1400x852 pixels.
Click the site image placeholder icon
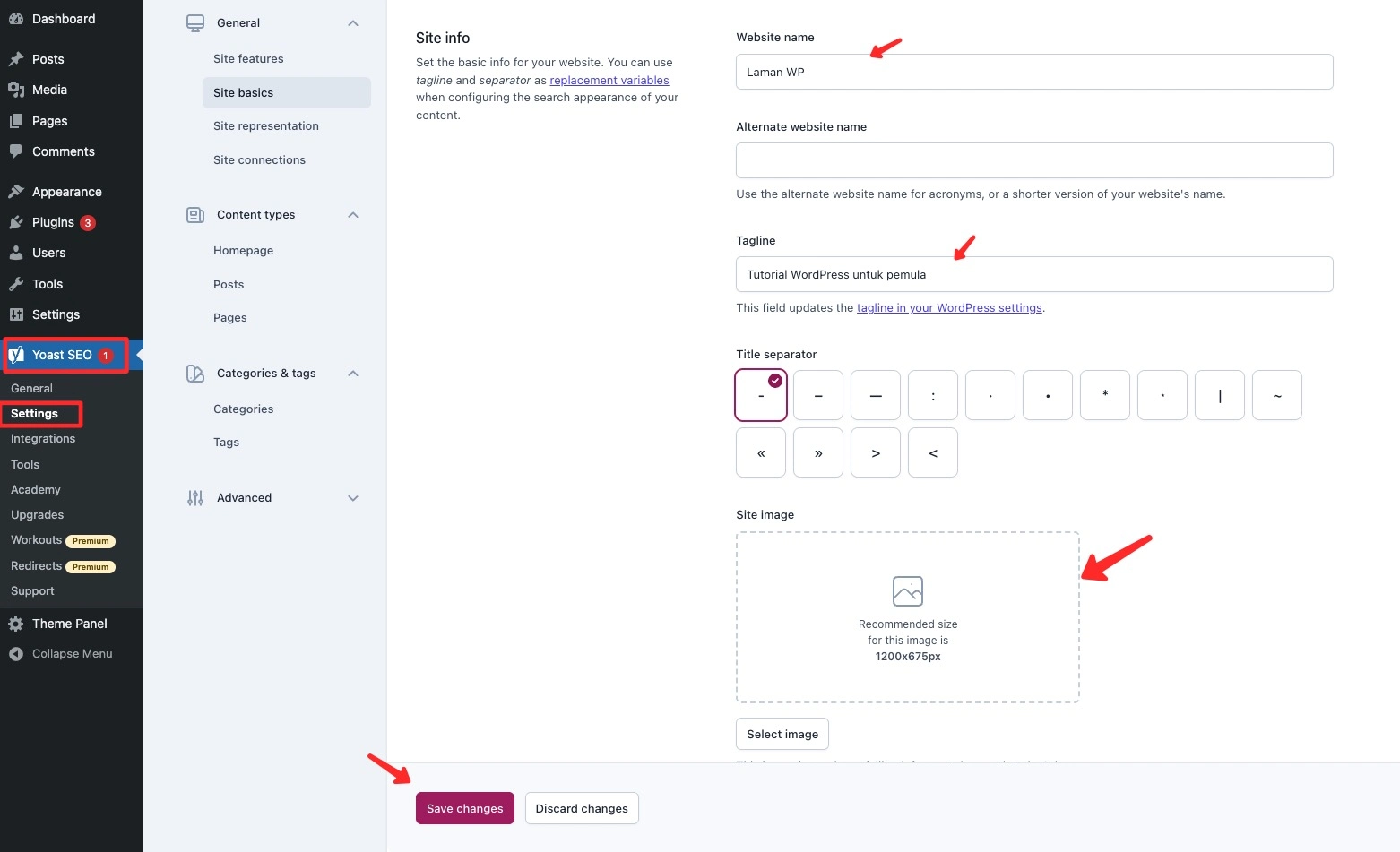[908, 591]
